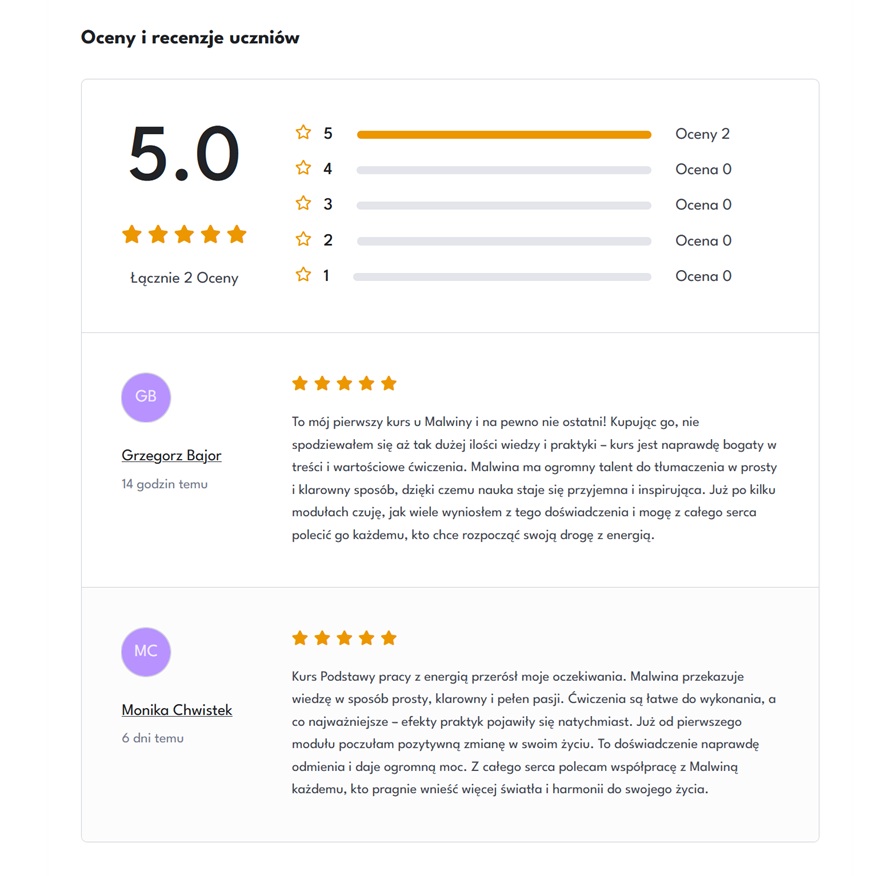Click the middle star under the 5.0 score
Image resolution: width=896 pixels, height=876 pixels.
click(x=184, y=235)
